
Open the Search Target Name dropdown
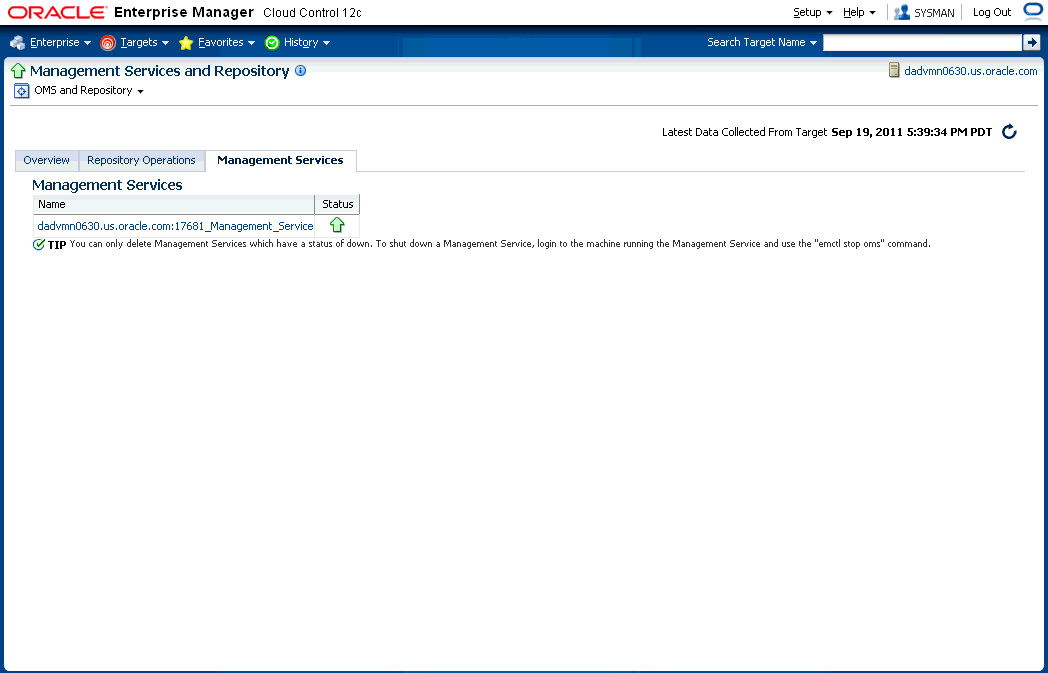[x=762, y=42]
